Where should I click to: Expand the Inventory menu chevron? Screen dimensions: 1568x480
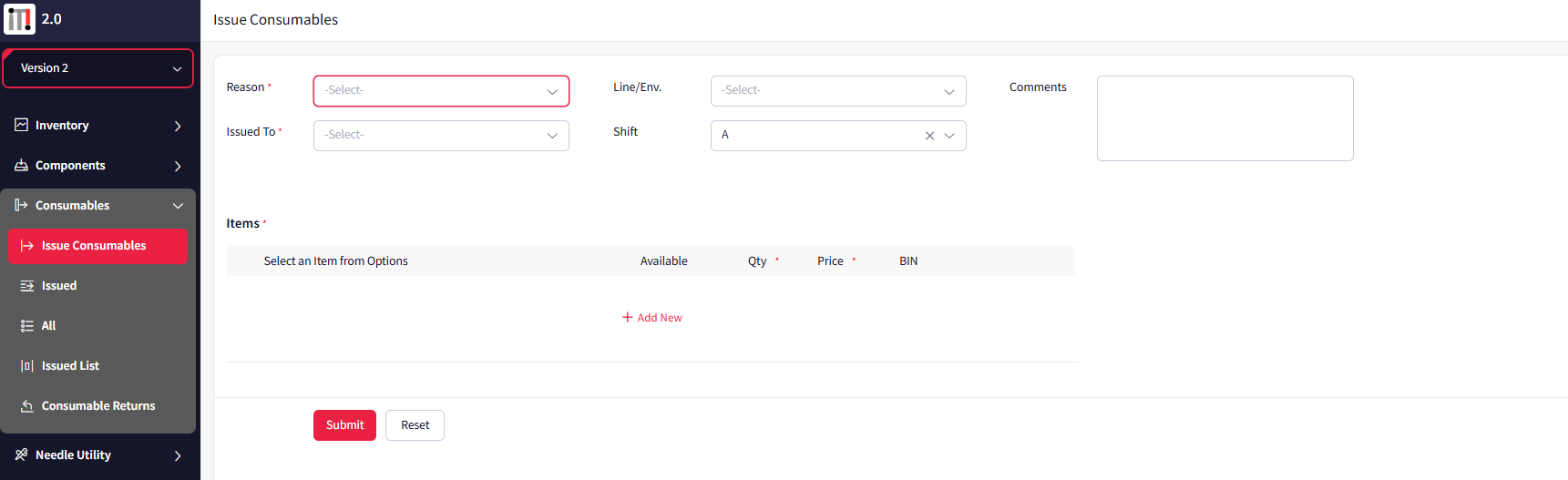tap(178, 126)
